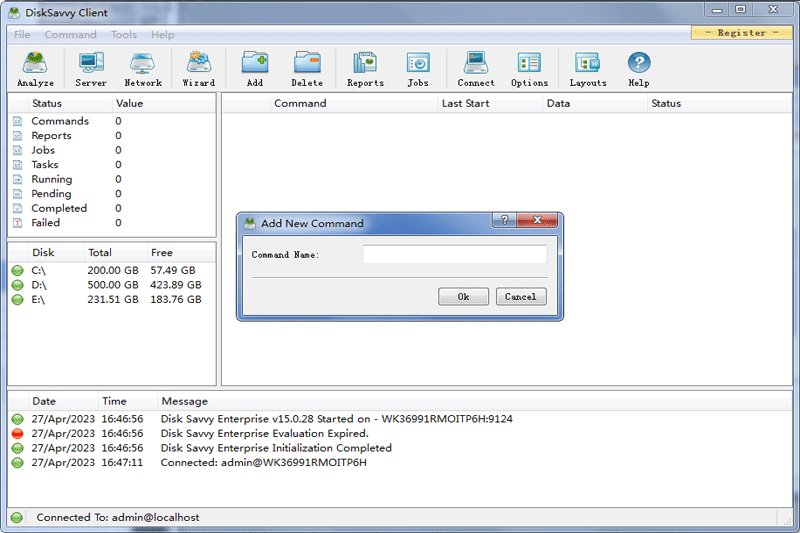Open the Layouts toolbar icon

[588, 69]
